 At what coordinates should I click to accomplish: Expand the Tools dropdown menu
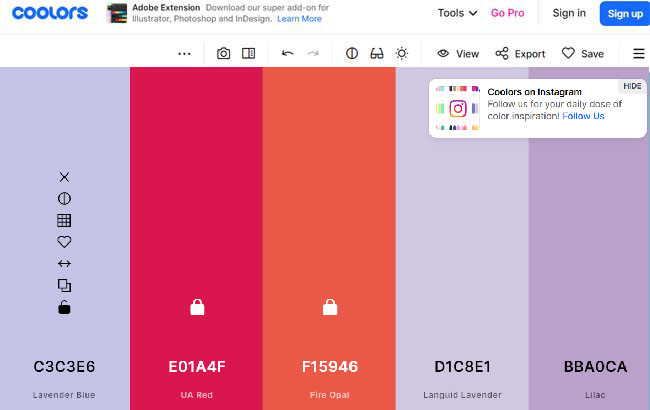click(457, 13)
